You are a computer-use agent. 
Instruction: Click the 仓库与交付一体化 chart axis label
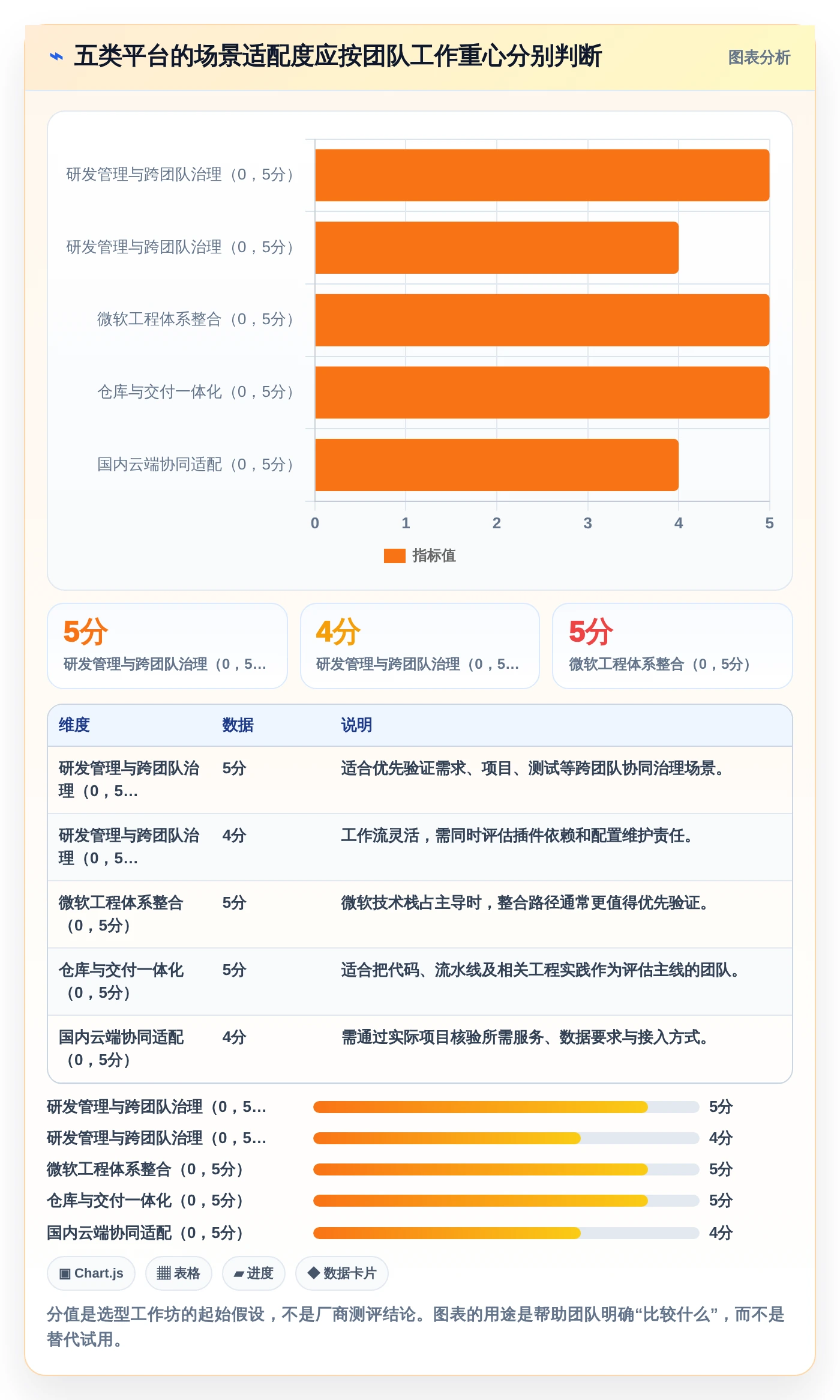click(x=196, y=392)
